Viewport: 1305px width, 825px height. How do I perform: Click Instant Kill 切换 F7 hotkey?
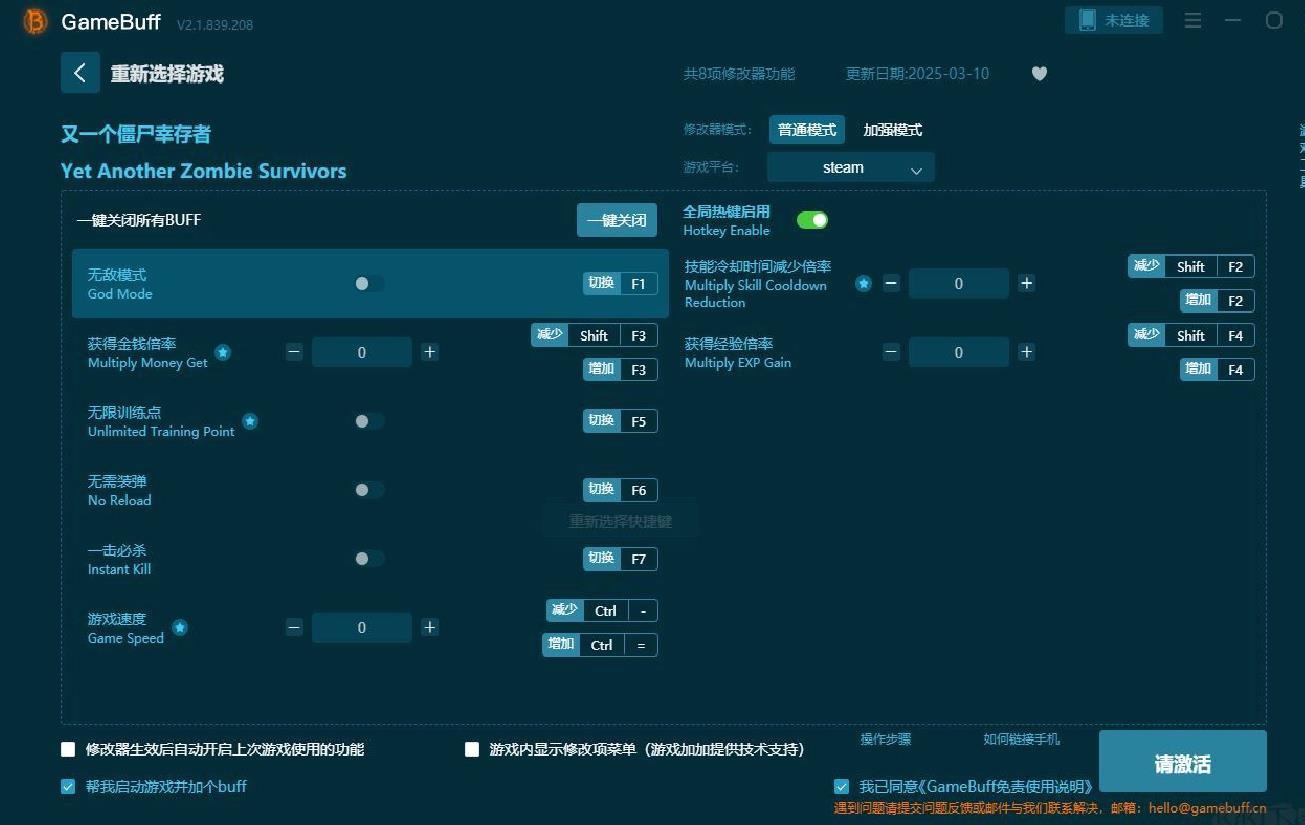(620, 559)
